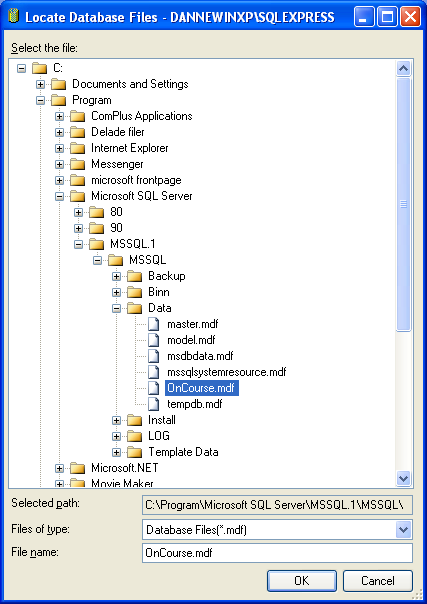Select the Template Data folder icon
Image resolution: width=427 pixels, height=604 pixels.
click(135, 452)
